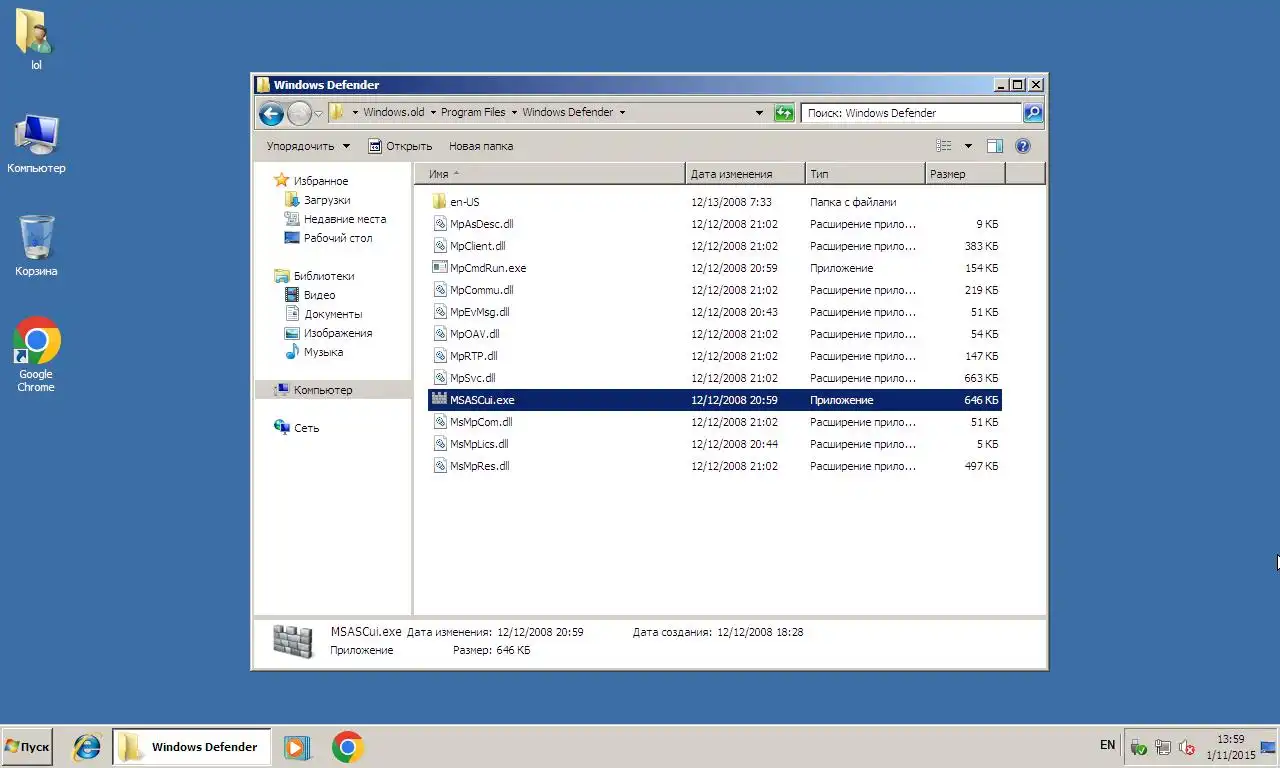
Task: Select the MsMpCom.dll file icon
Action: (439, 422)
